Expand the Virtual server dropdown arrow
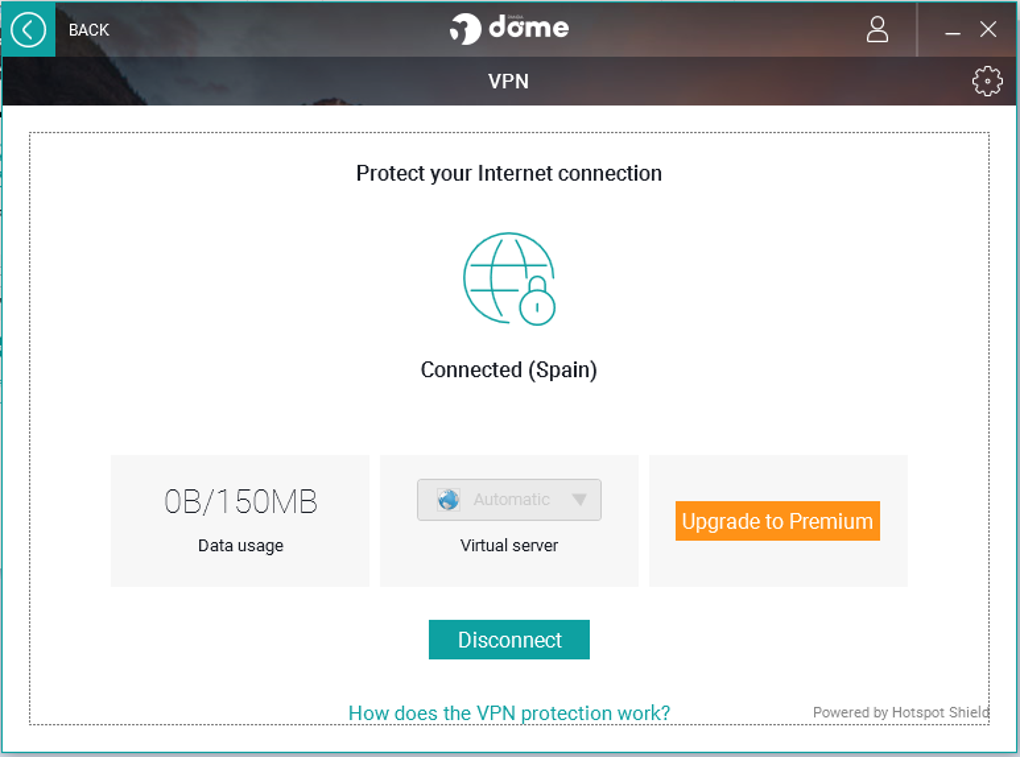The width and height of the screenshot is (1020, 757). tap(579, 500)
